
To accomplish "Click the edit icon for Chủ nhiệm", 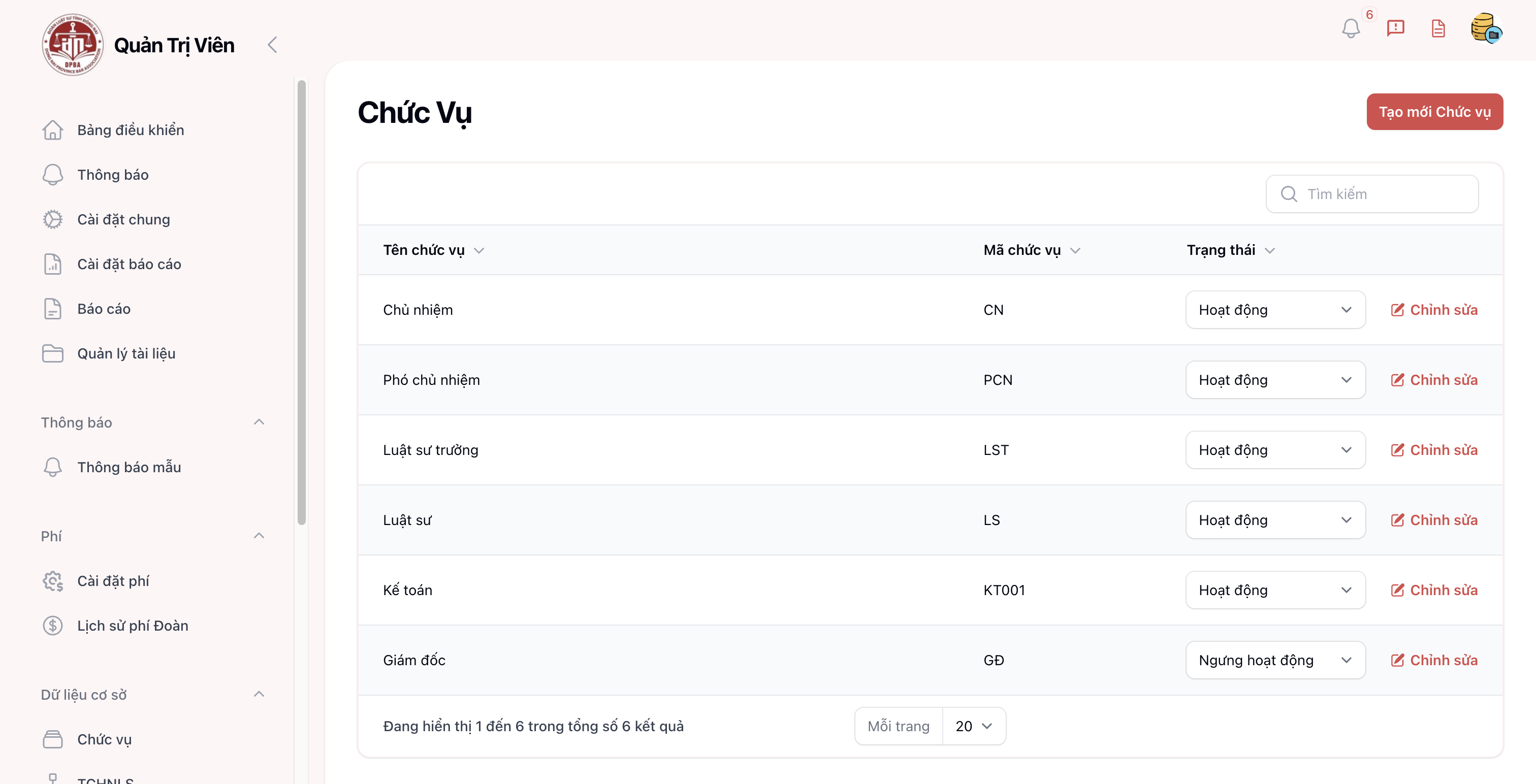I will click(1397, 310).
